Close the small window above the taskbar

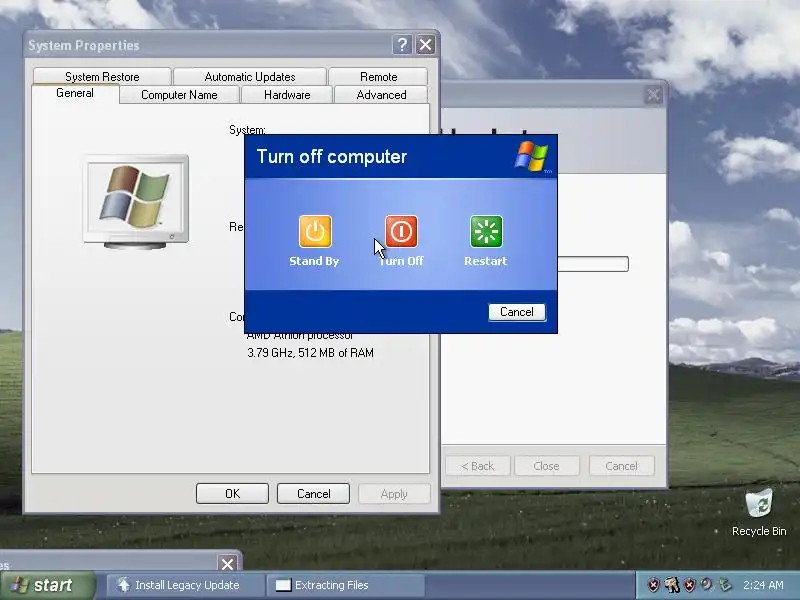tap(228, 564)
